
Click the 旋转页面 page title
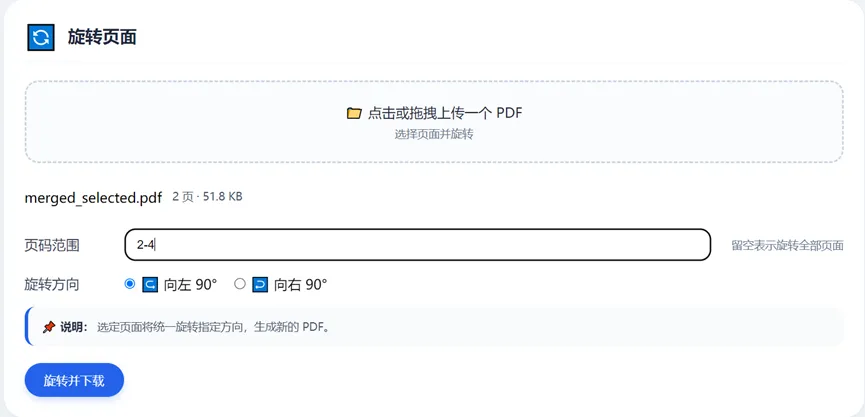point(102,38)
